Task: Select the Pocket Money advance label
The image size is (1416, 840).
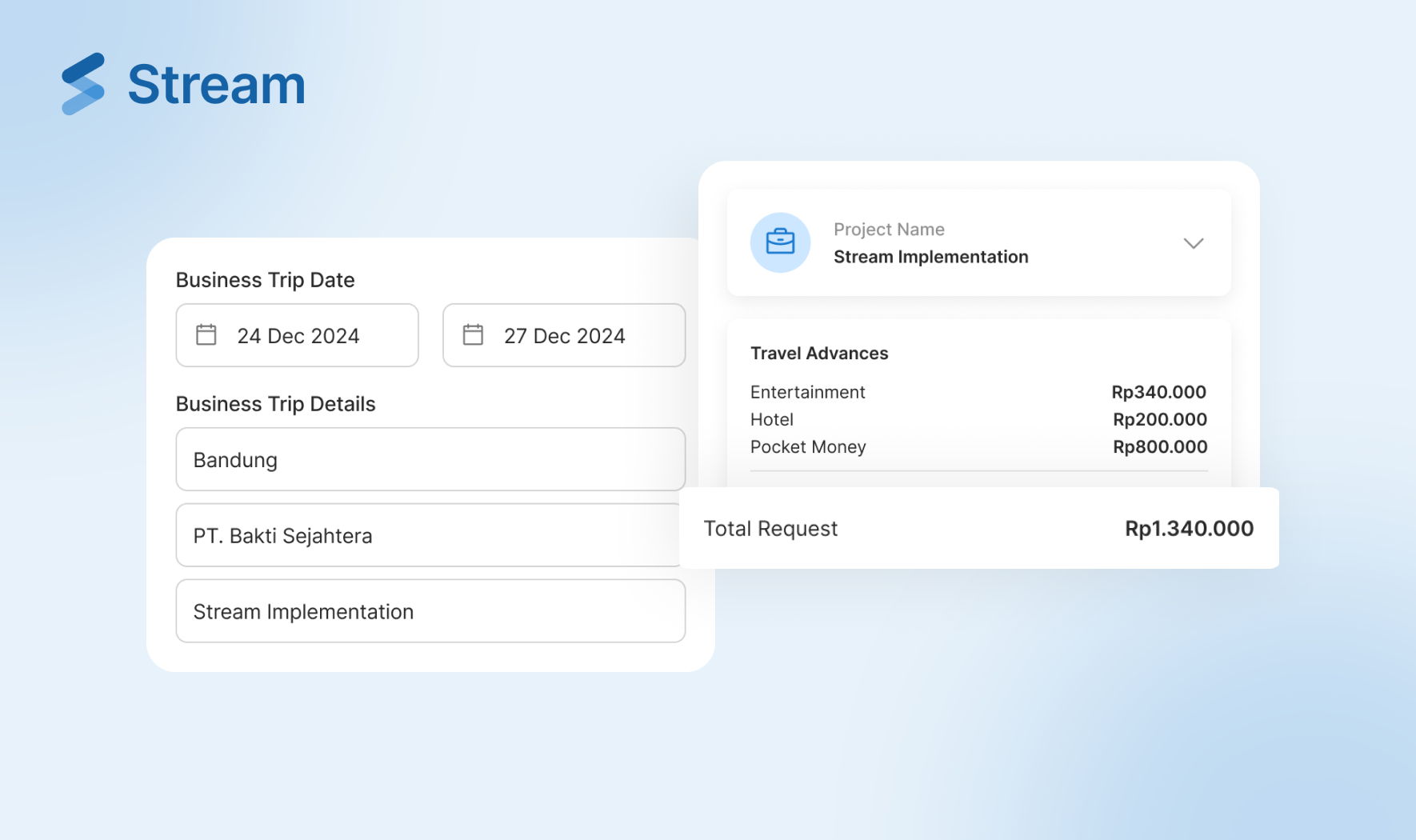Action: [807, 446]
